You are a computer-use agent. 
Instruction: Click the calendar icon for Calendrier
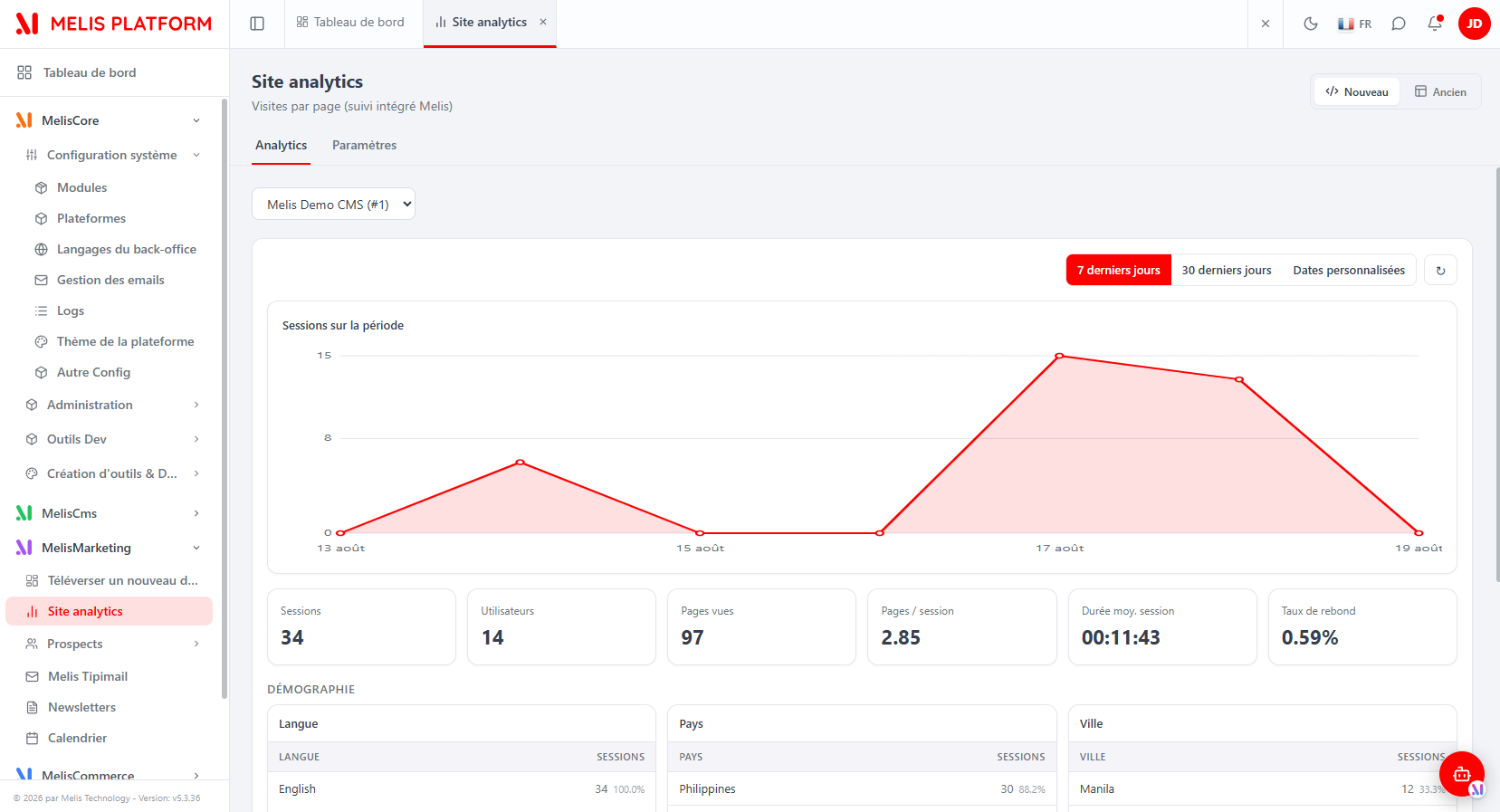click(x=32, y=738)
